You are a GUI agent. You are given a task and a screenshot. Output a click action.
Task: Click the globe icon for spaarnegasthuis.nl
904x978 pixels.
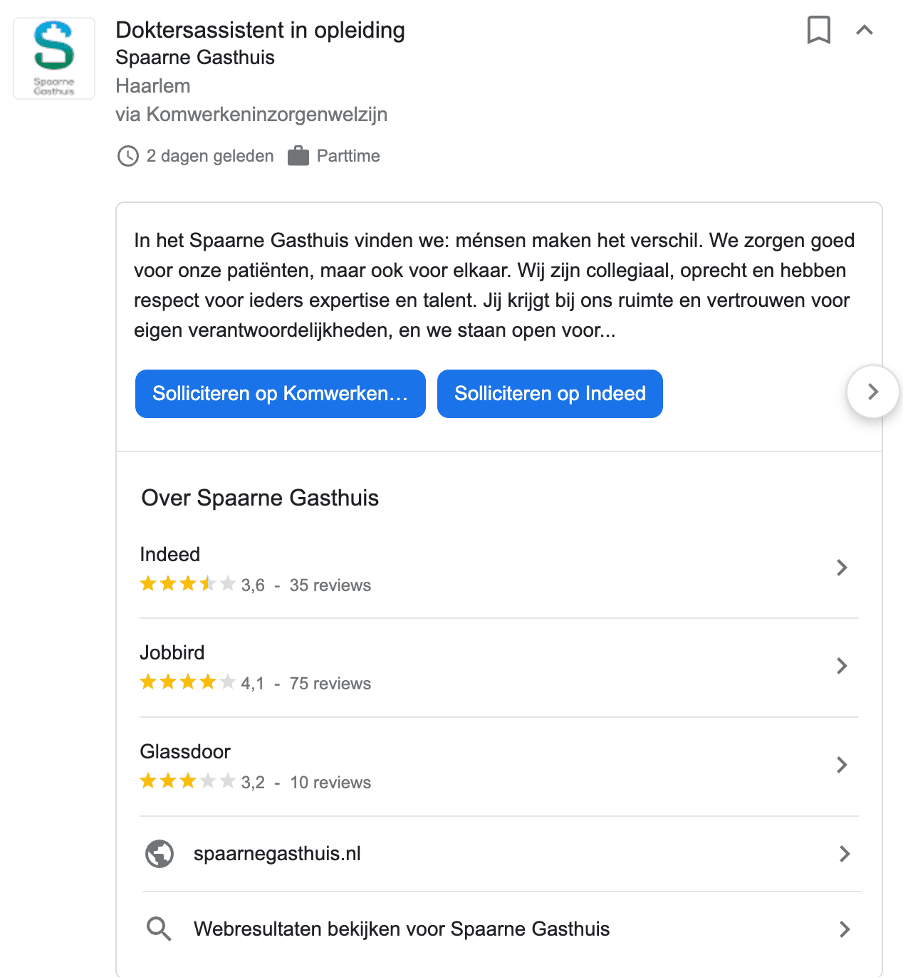(160, 854)
